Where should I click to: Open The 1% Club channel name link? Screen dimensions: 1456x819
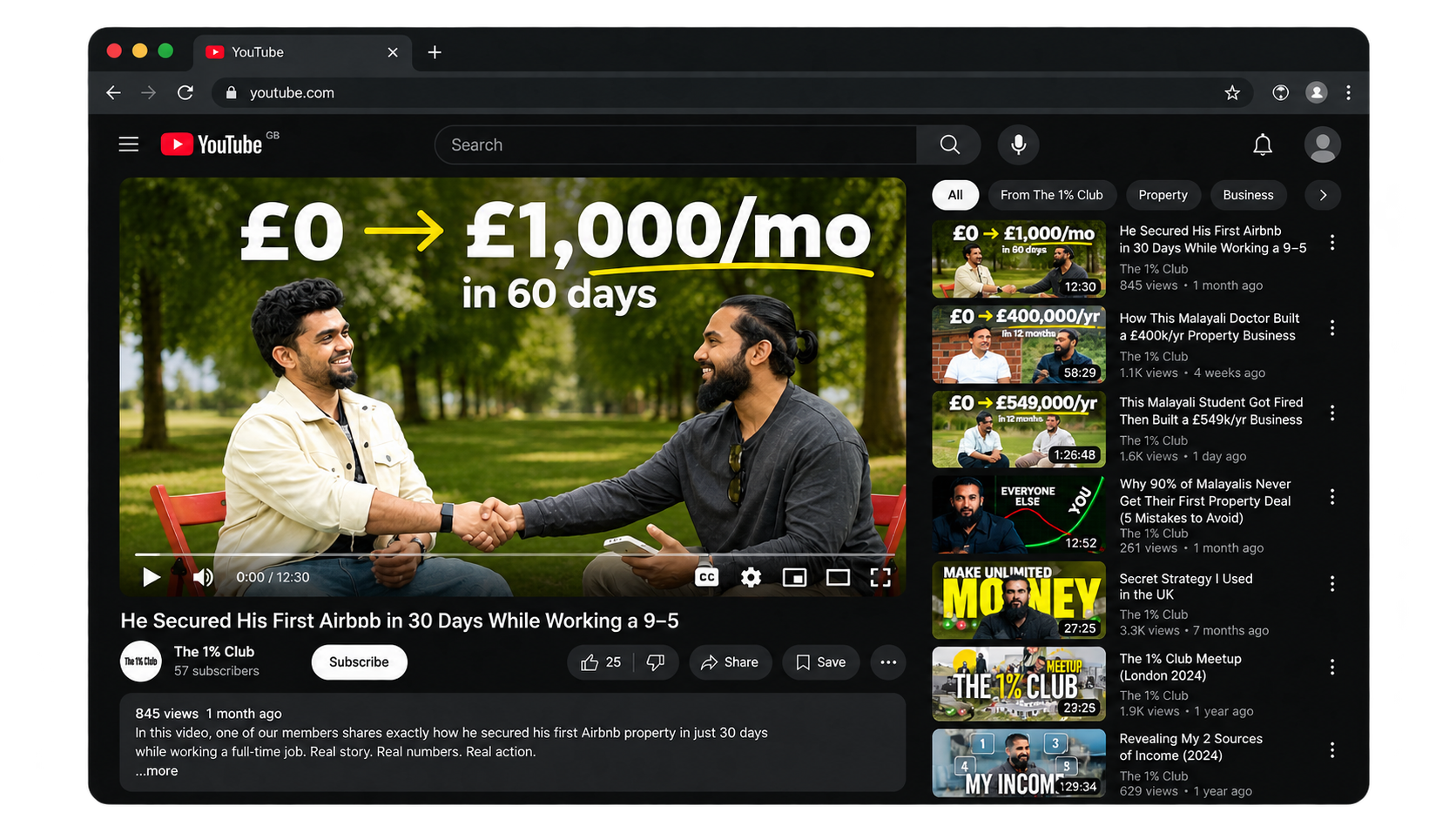click(214, 652)
